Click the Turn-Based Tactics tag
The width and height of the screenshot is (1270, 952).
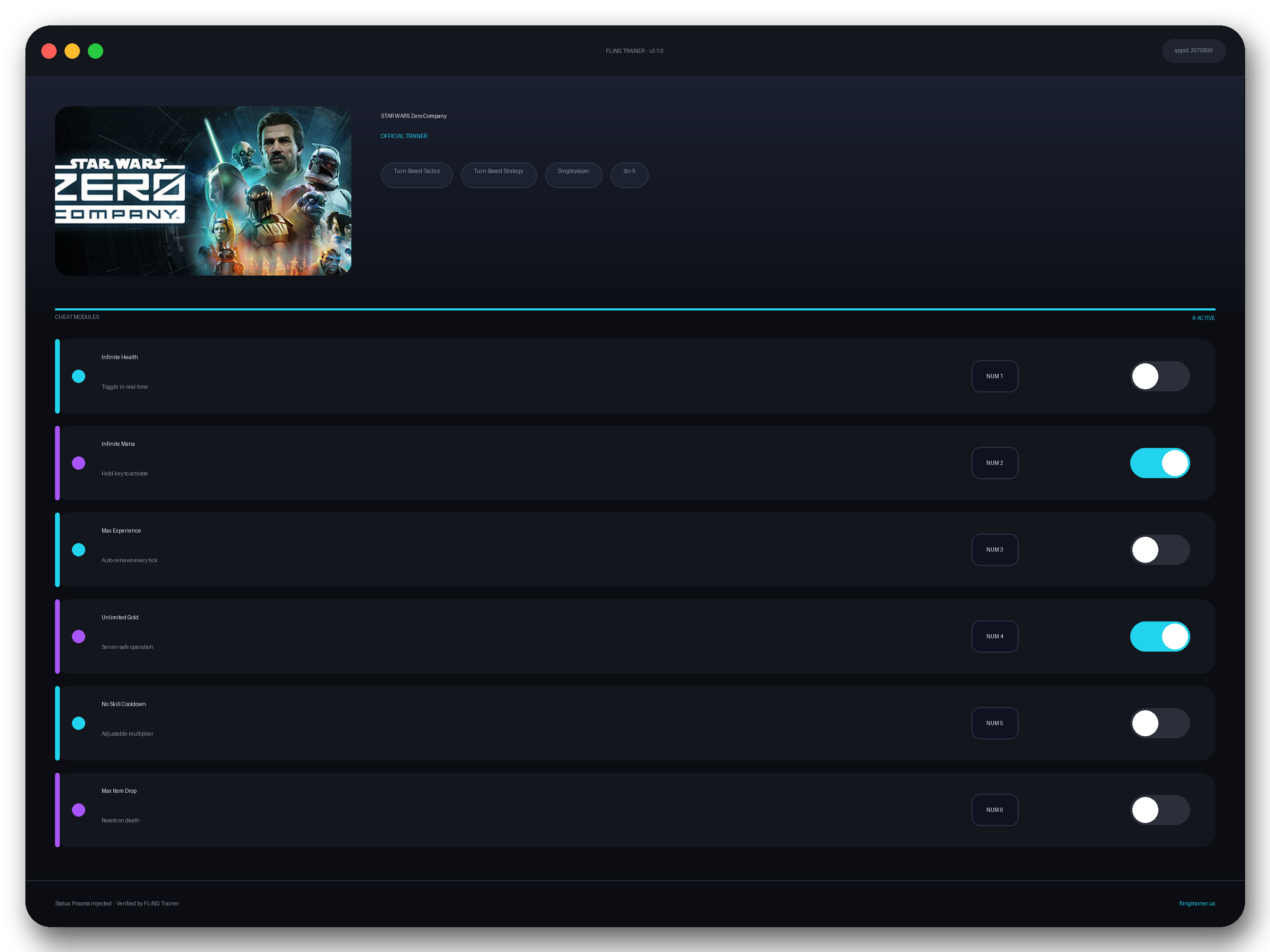pos(417,175)
